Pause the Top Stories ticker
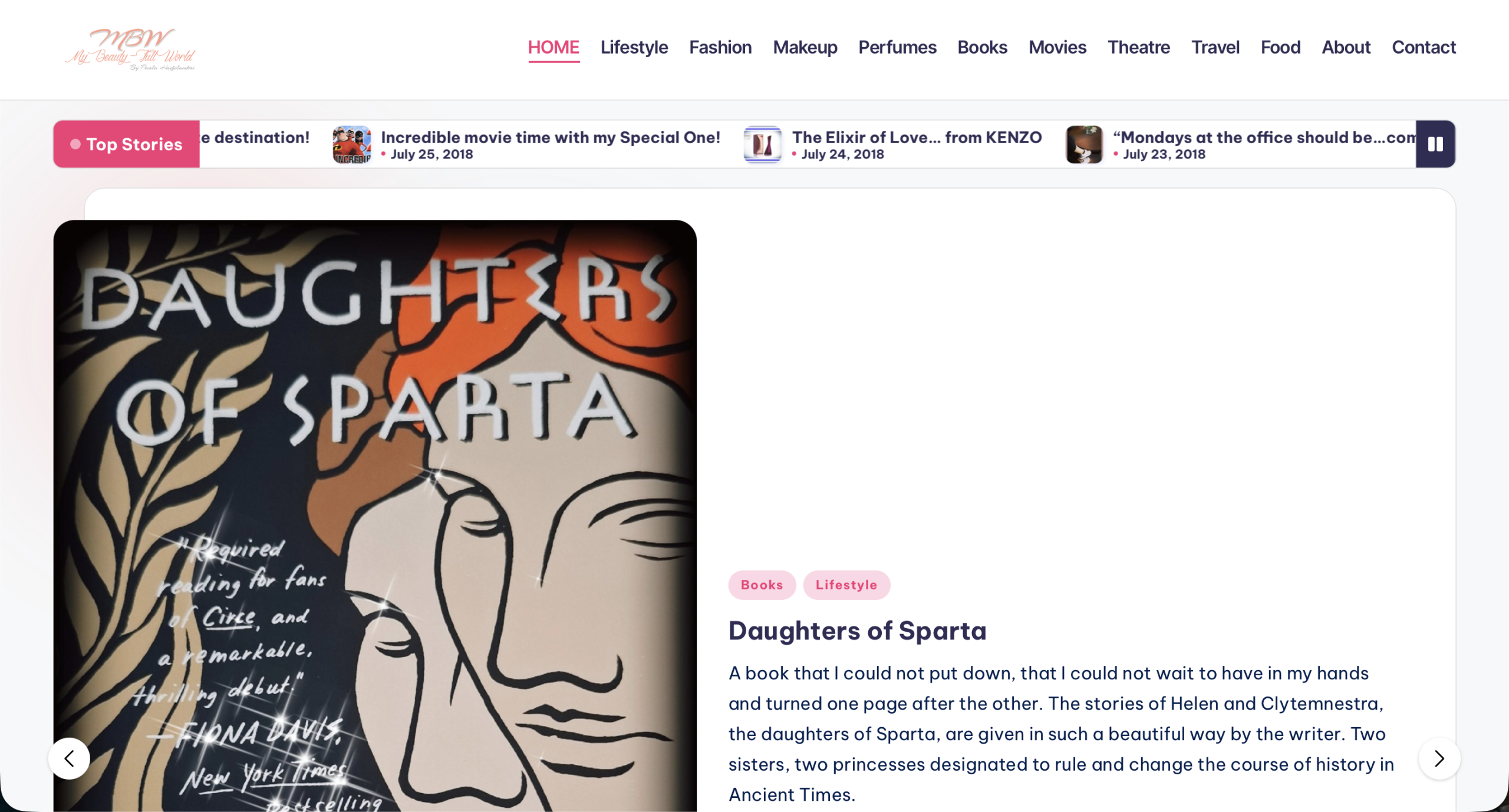Screen dimensions: 1509x812 tap(1435, 144)
